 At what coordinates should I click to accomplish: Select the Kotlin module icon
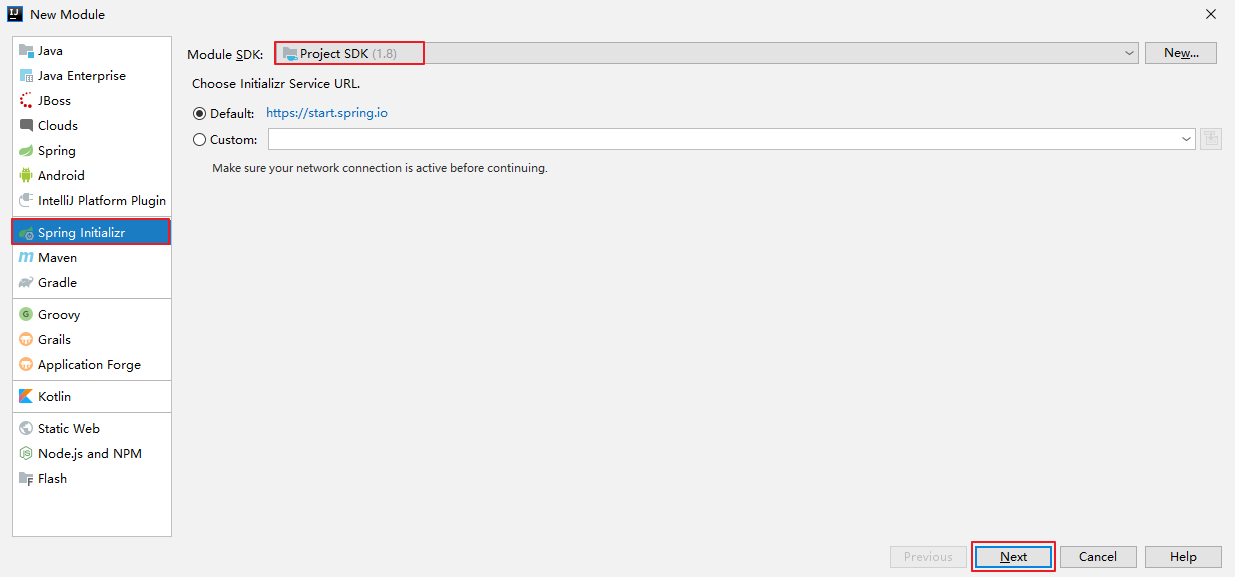click(x=26, y=397)
